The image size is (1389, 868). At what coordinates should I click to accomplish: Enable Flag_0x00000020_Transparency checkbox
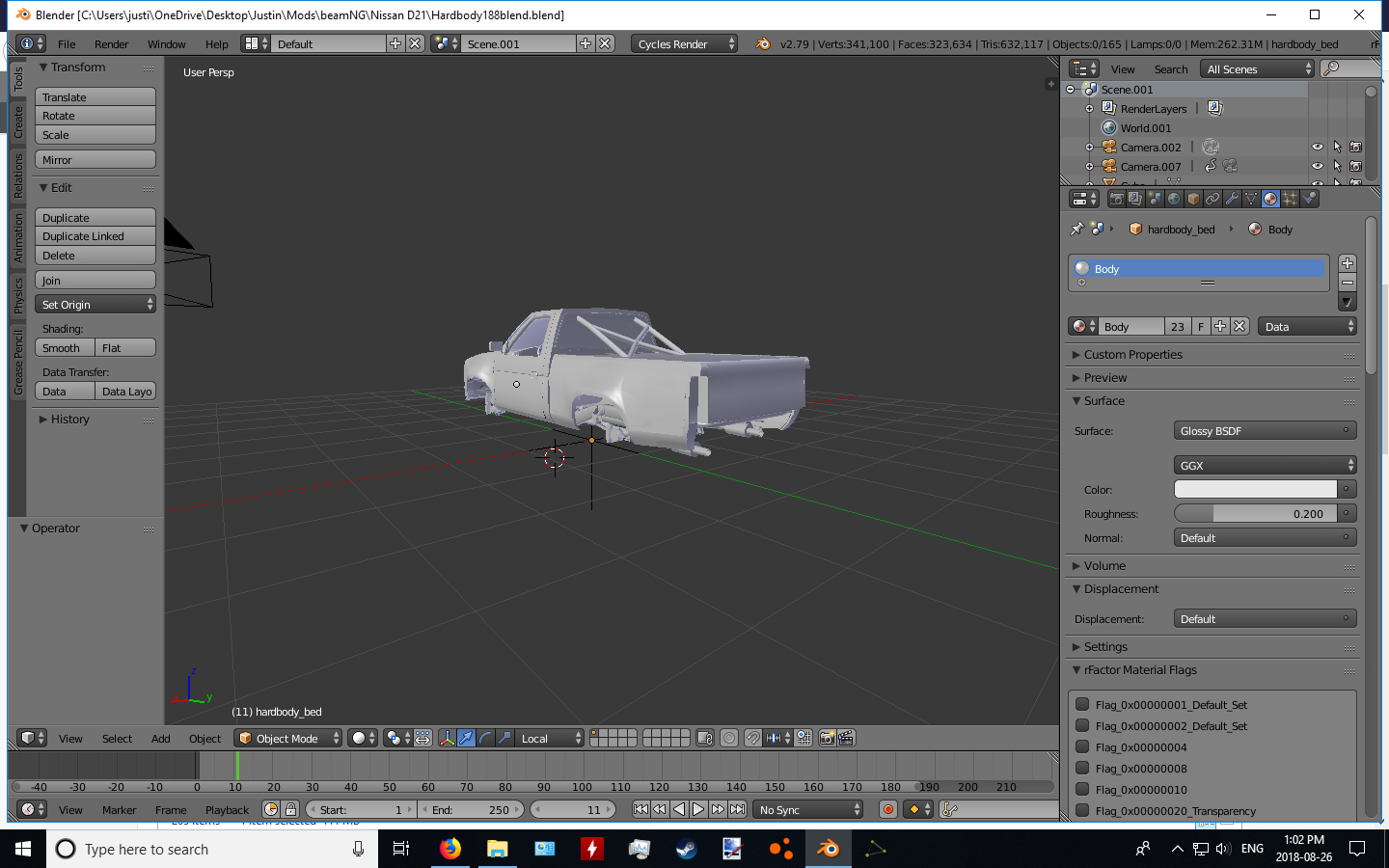click(1082, 810)
